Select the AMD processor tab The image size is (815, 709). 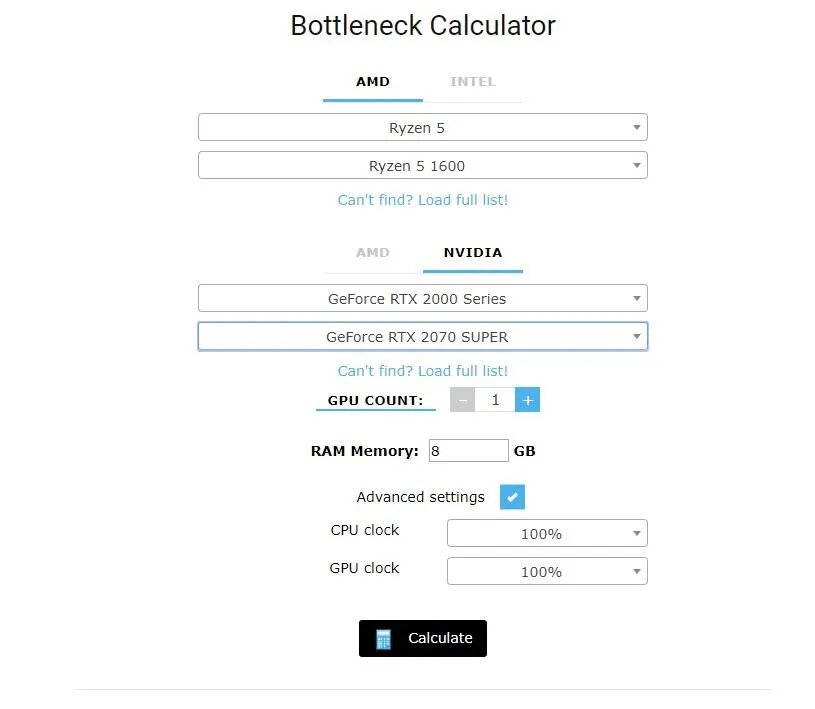click(x=373, y=82)
